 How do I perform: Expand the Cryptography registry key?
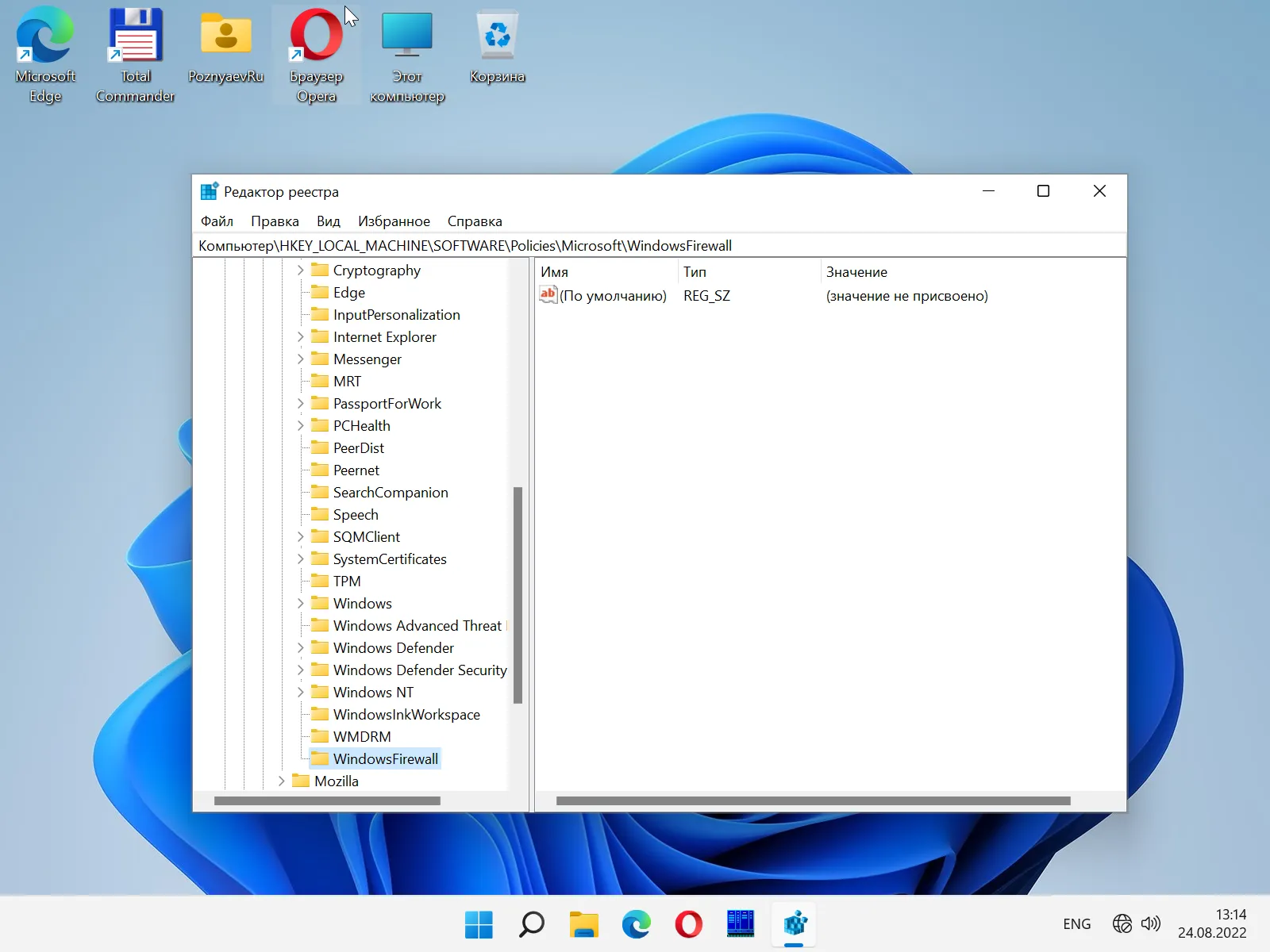pos(300,271)
